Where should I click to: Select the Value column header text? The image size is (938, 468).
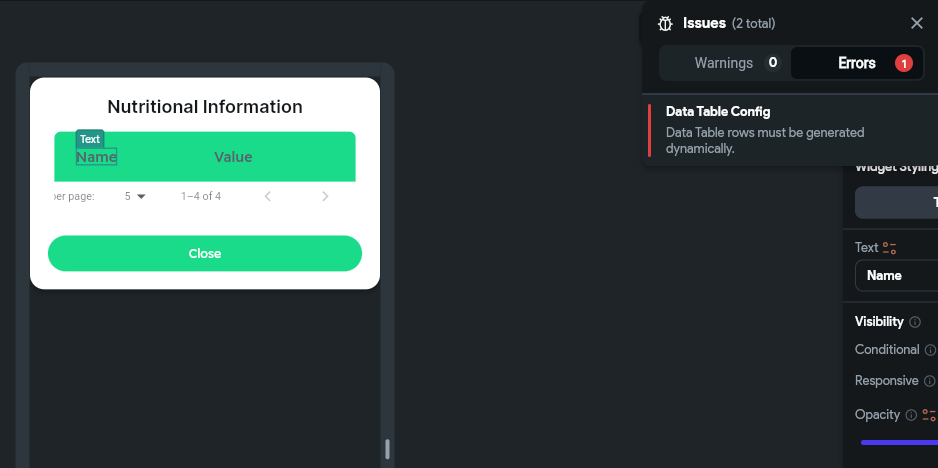coord(233,157)
